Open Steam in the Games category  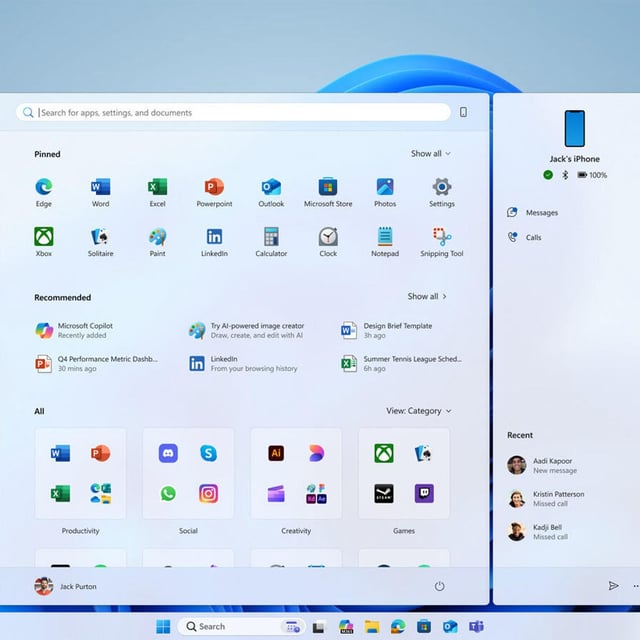(384, 493)
